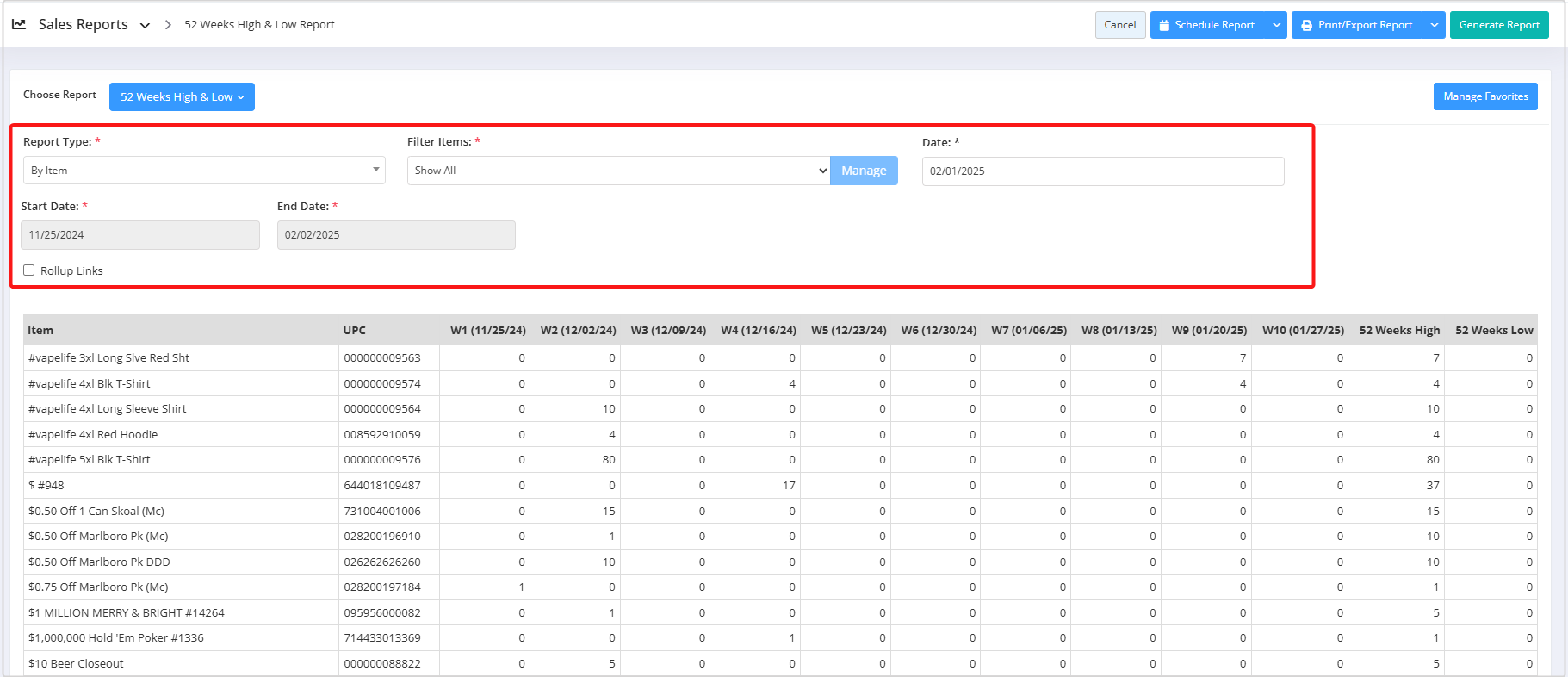Click the Date input field
This screenshot has height=677, width=1568.
tap(1102, 171)
